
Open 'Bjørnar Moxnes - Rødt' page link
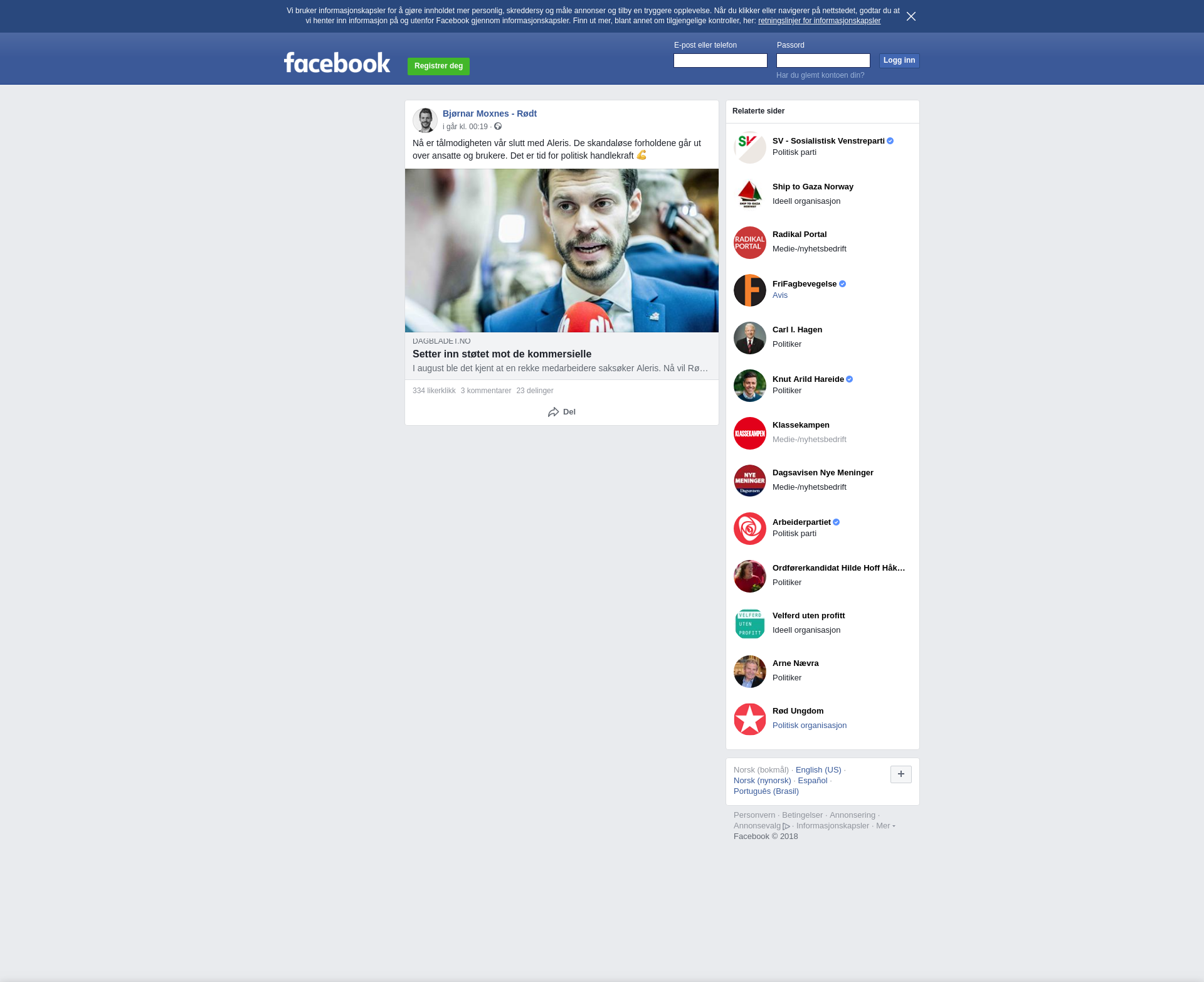[x=490, y=114]
